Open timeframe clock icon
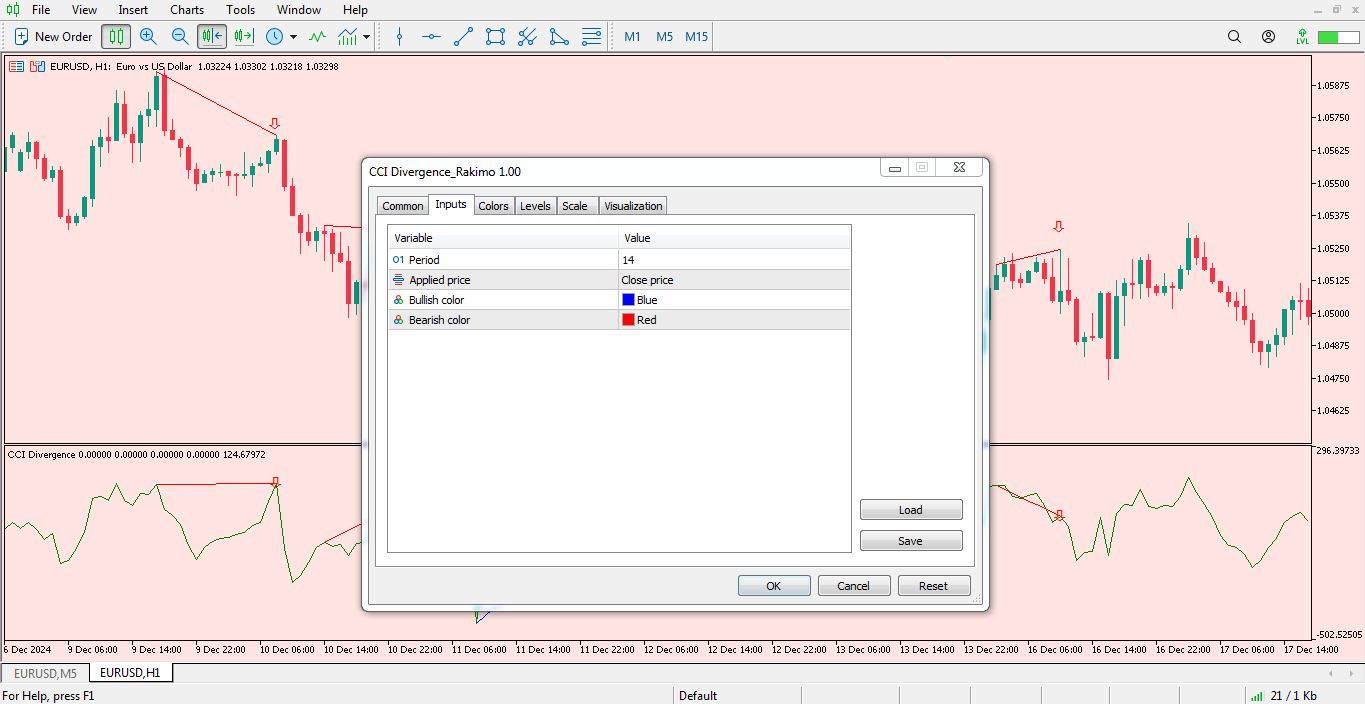1365x704 pixels. [x=275, y=37]
